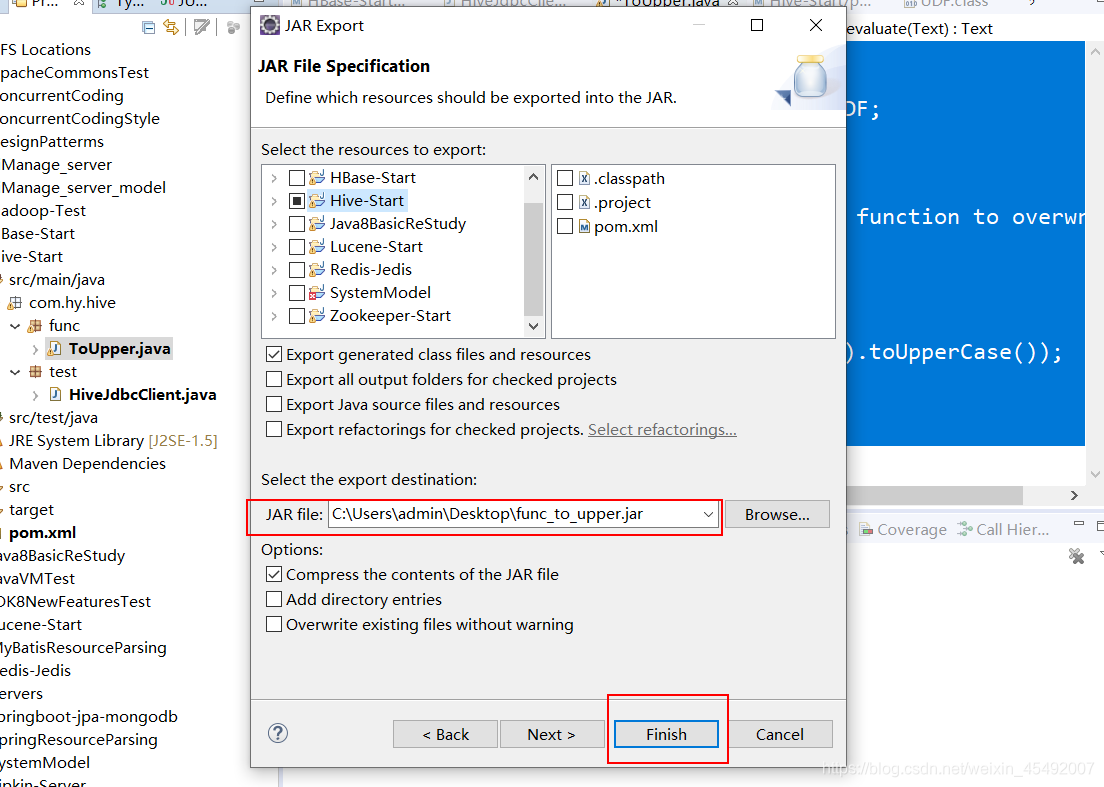
Task: Go to the Next page
Action: (551, 734)
